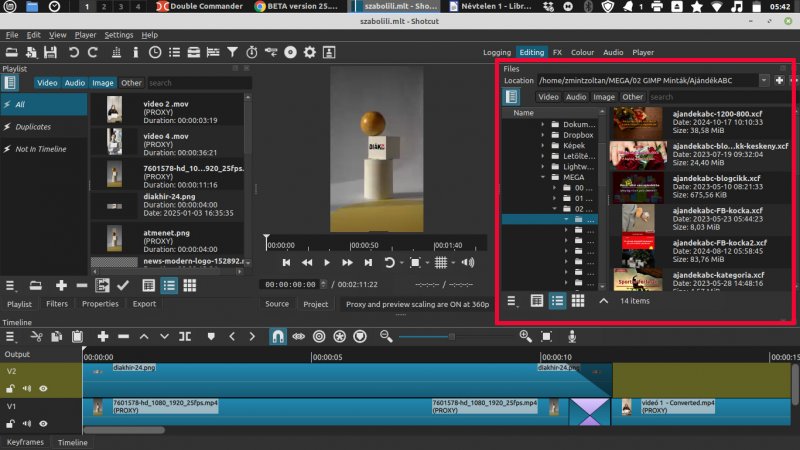
Task: Select the Image filter in Playlist
Action: [x=102, y=83]
